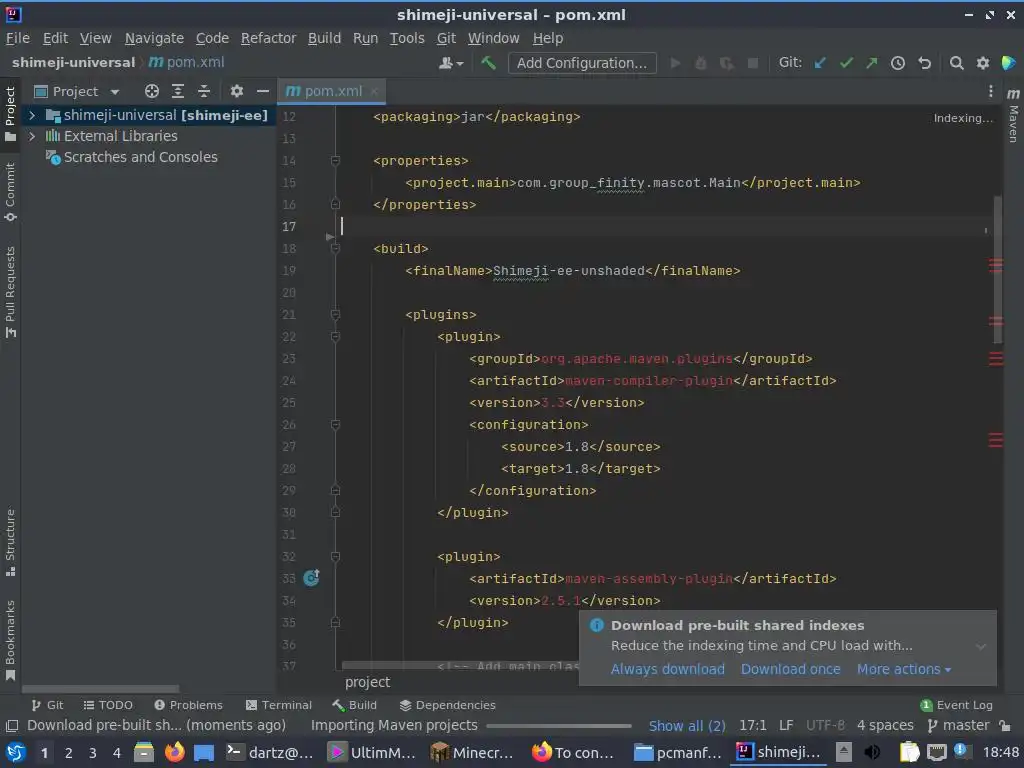Open Git history clock icon
Image resolution: width=1024 pixels, height=768 pixels.
click(x=898, y=63)
